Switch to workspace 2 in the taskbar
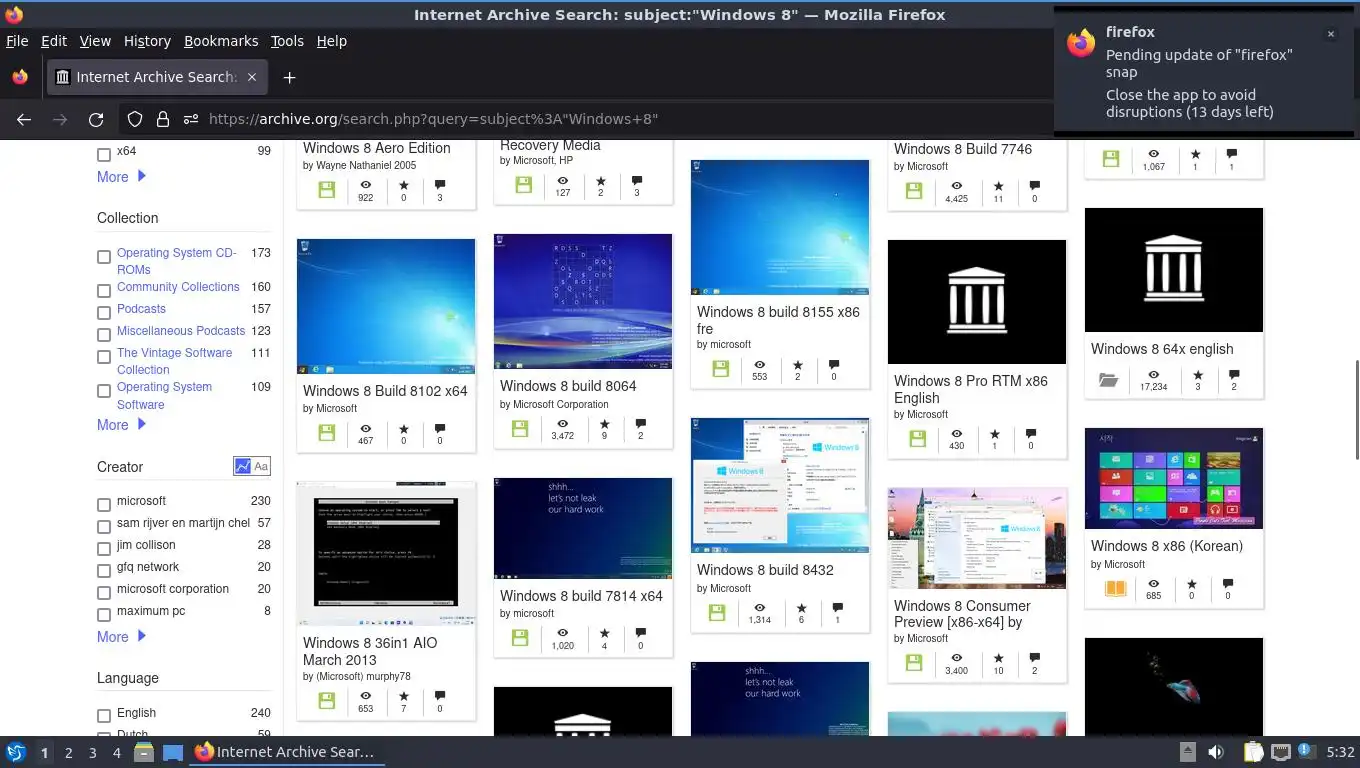This screenshot has height=768, width=1360. (68, 752)
